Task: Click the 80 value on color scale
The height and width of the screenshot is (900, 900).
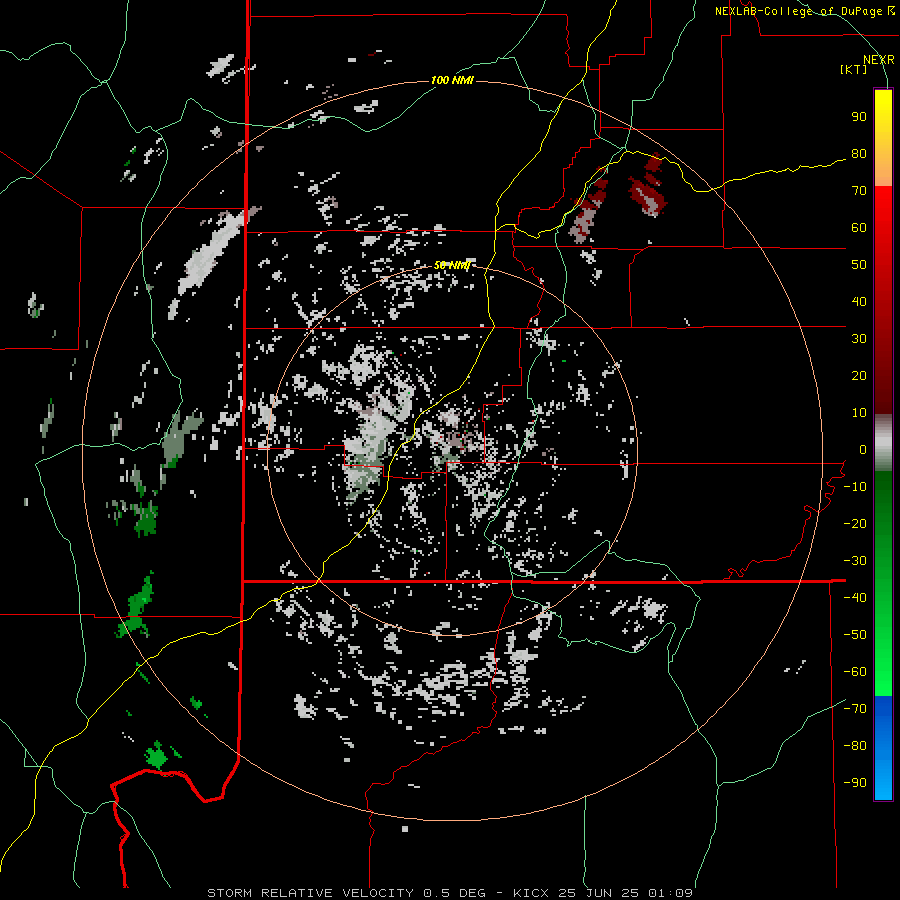Action: click(x=859, y=154)
